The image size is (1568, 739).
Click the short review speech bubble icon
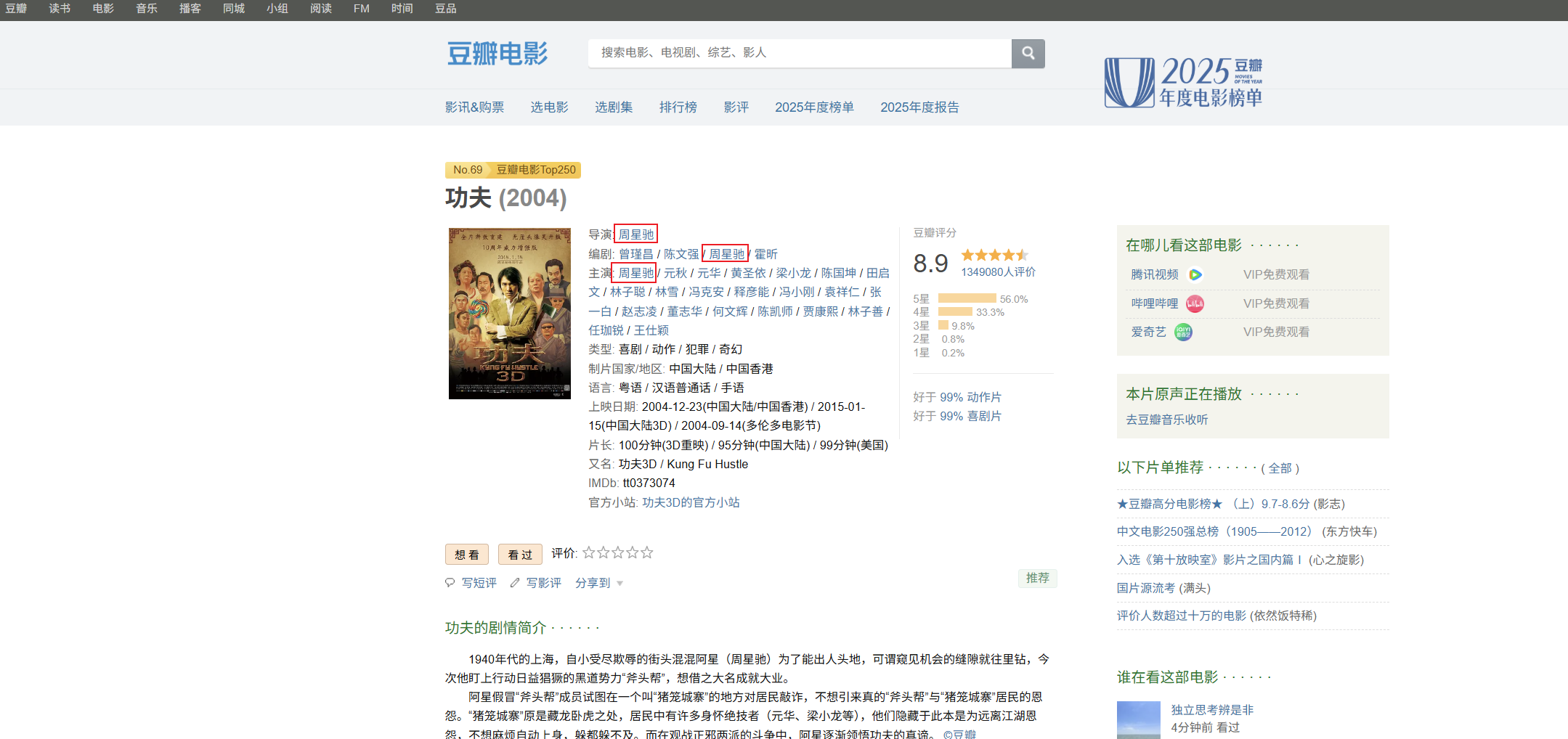coord(450,583)
